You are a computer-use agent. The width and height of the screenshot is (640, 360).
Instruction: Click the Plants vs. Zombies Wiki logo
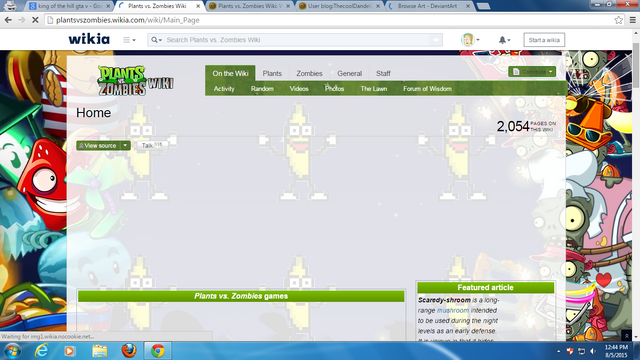coord(135,80)
